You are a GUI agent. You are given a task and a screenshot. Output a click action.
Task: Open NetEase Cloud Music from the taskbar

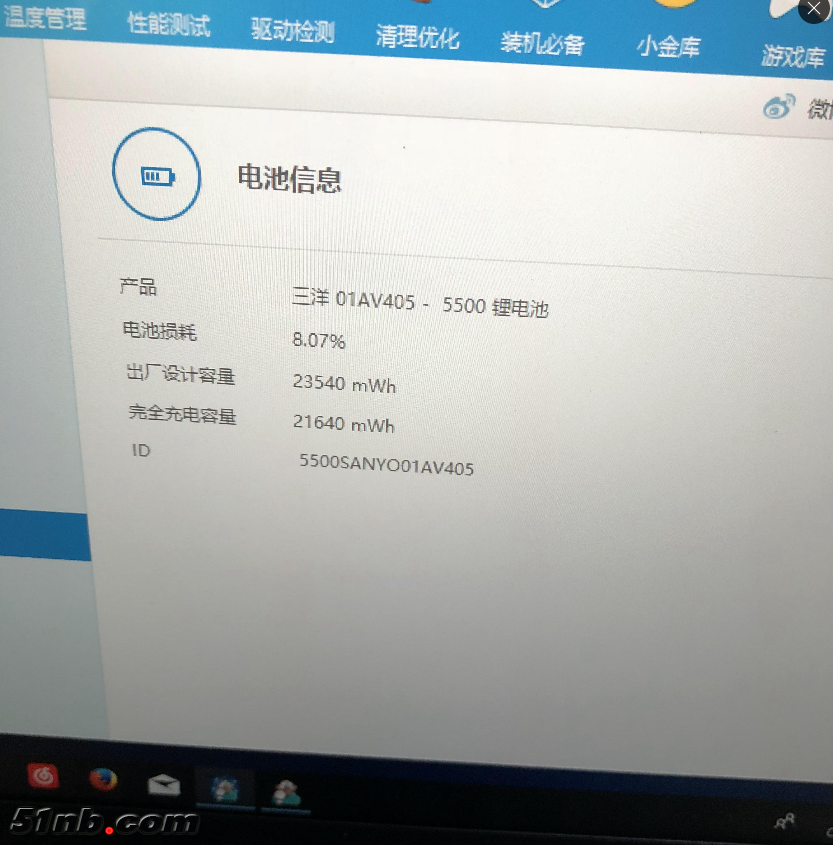(x=43, y=776)
